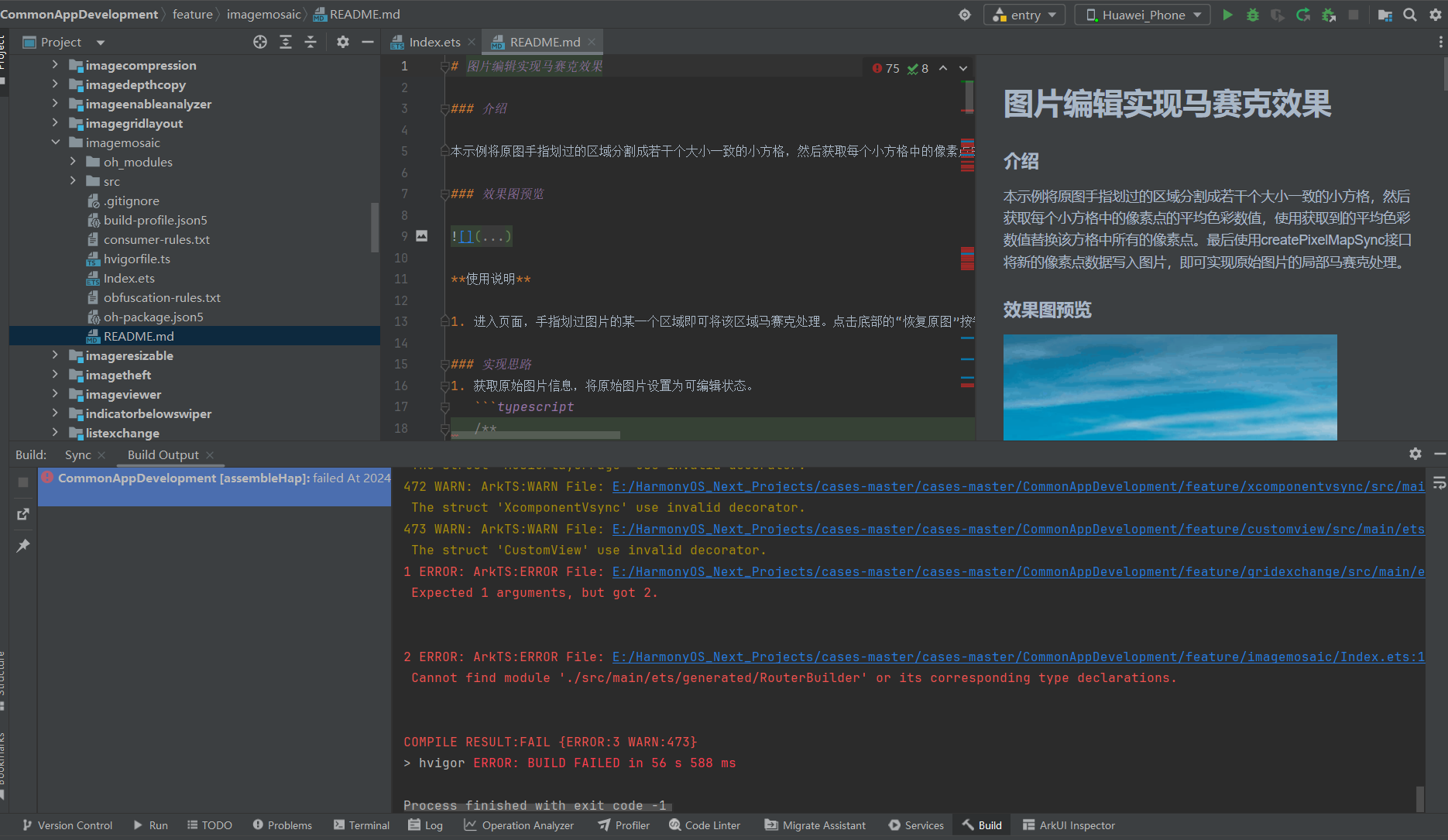Click the sky preview image thumbnail

click(1170, 387)
